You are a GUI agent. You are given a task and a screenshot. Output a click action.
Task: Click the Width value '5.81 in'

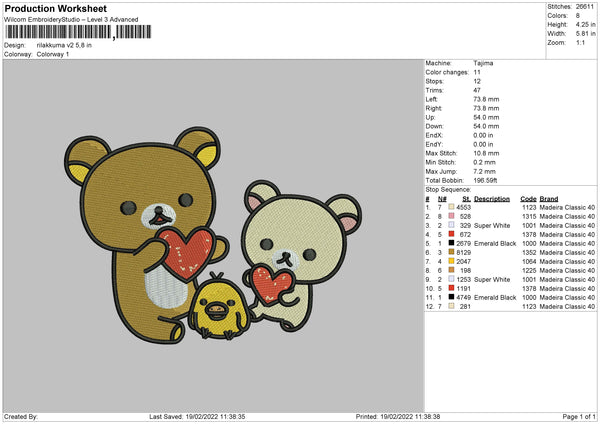point(585,34)
